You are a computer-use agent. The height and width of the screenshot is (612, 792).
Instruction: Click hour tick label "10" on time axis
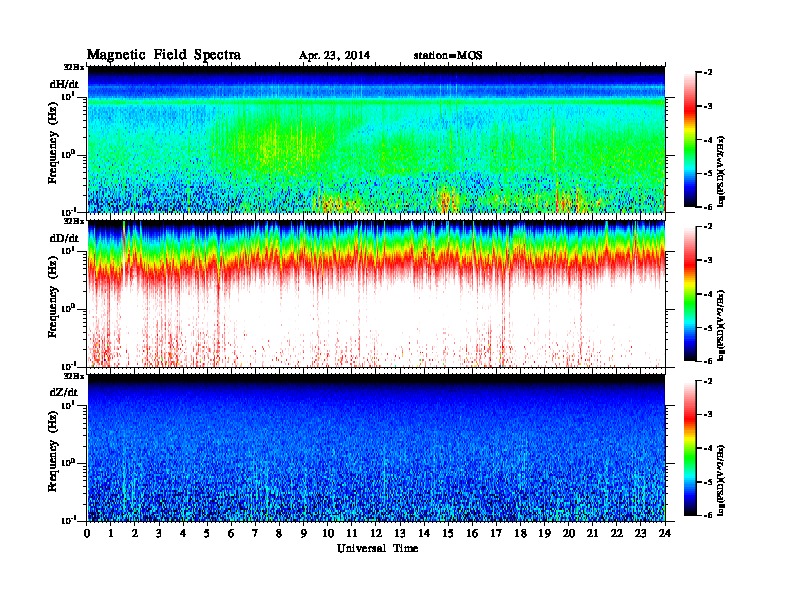[x=328, y=534]
